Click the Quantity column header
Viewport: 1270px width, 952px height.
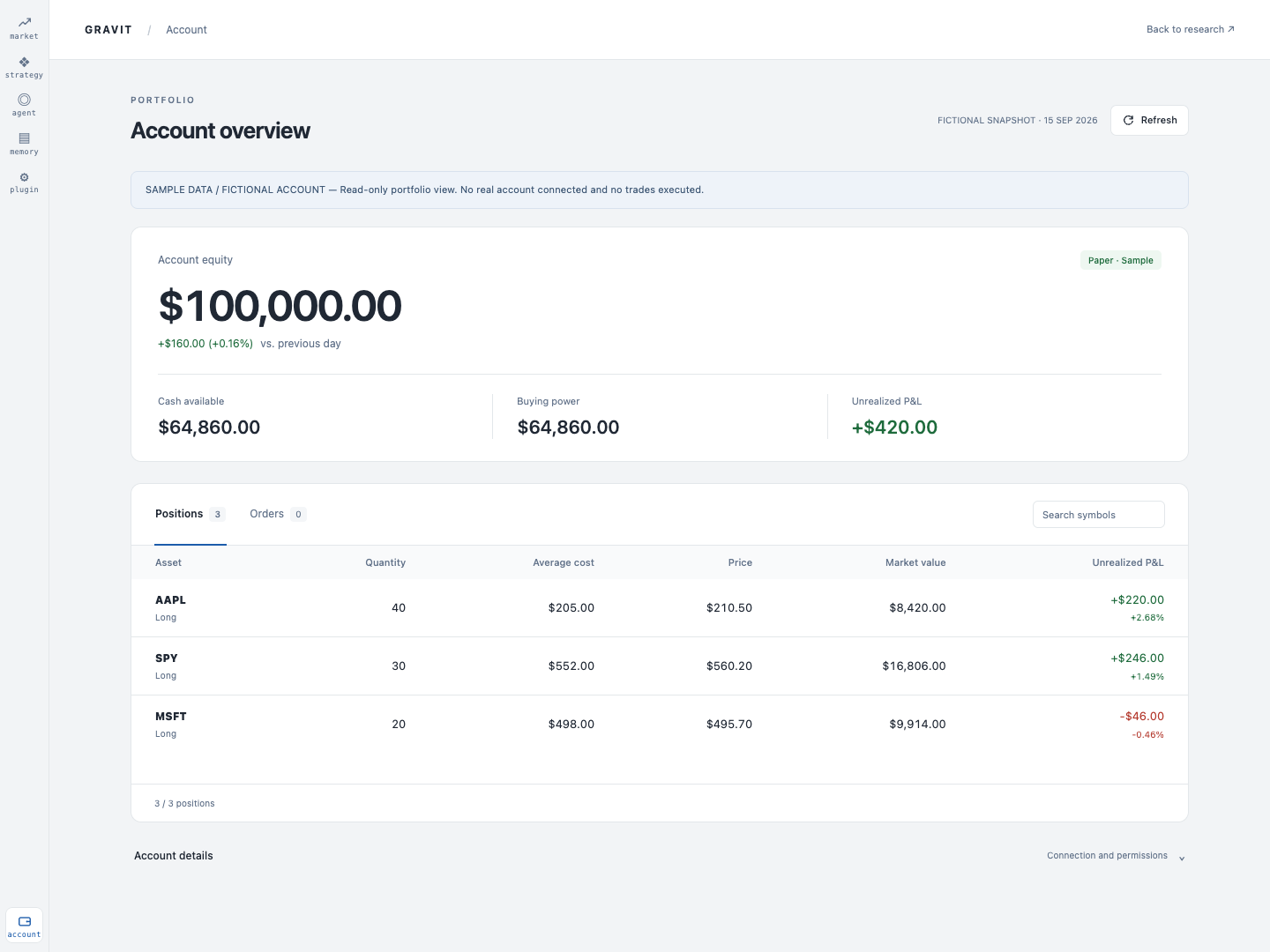point(385,562)
